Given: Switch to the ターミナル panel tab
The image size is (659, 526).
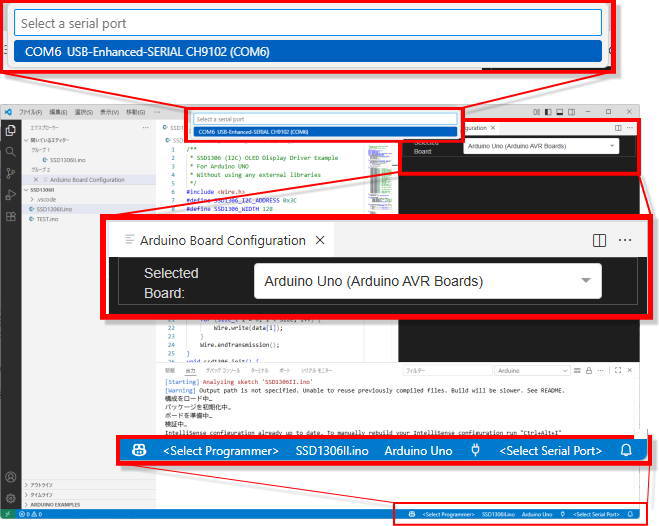Looking at the screenshot, I should click(259, 371).
